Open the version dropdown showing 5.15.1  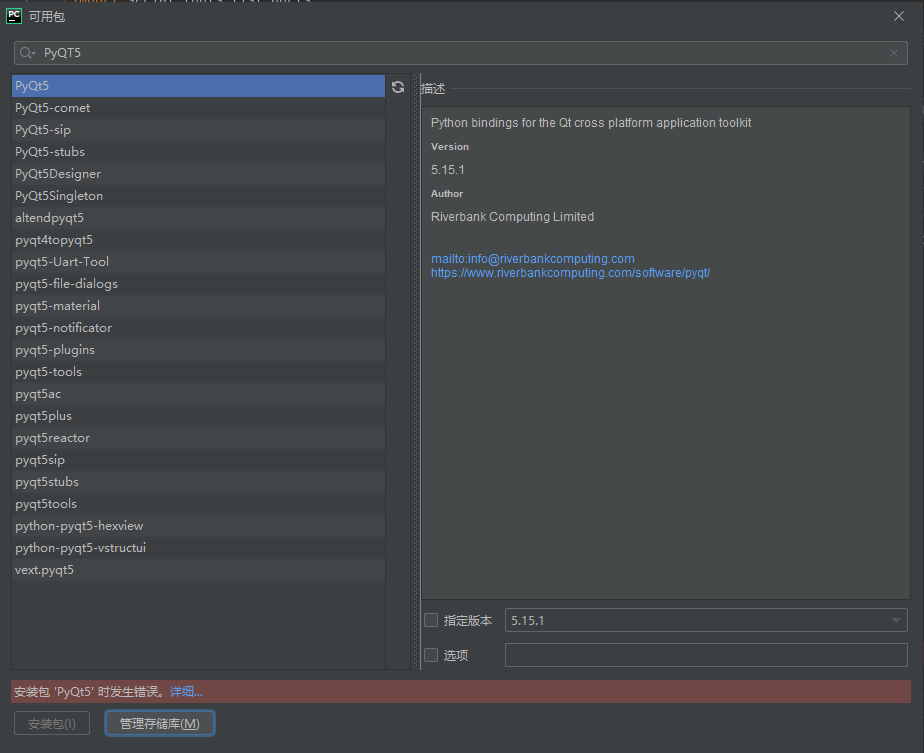point(897,620)
